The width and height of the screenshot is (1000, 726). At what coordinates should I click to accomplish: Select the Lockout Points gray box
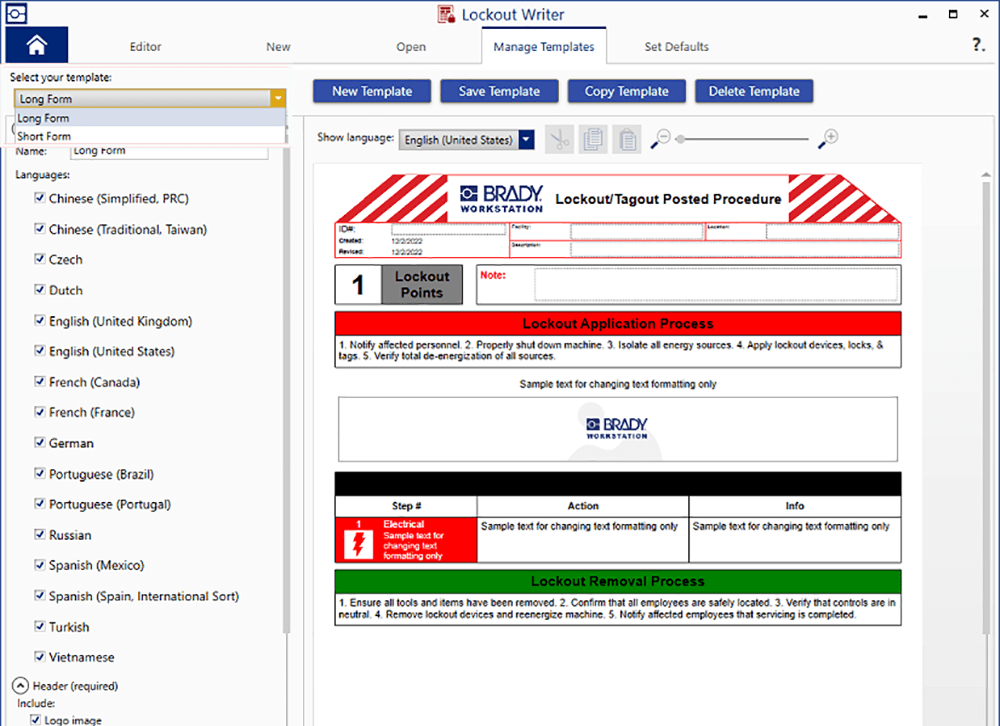(x=422, y=285)
